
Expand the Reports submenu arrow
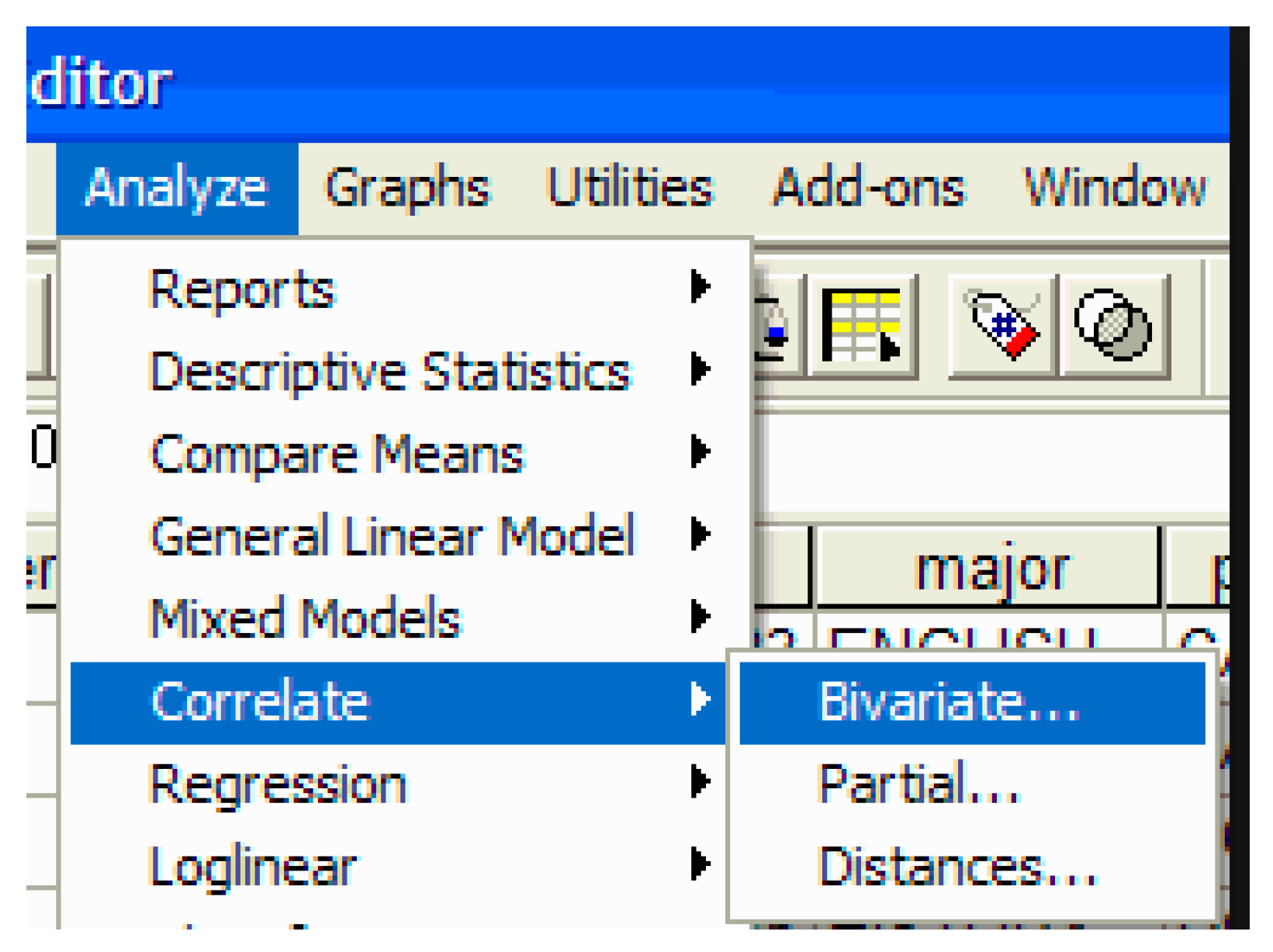[700, 287]
